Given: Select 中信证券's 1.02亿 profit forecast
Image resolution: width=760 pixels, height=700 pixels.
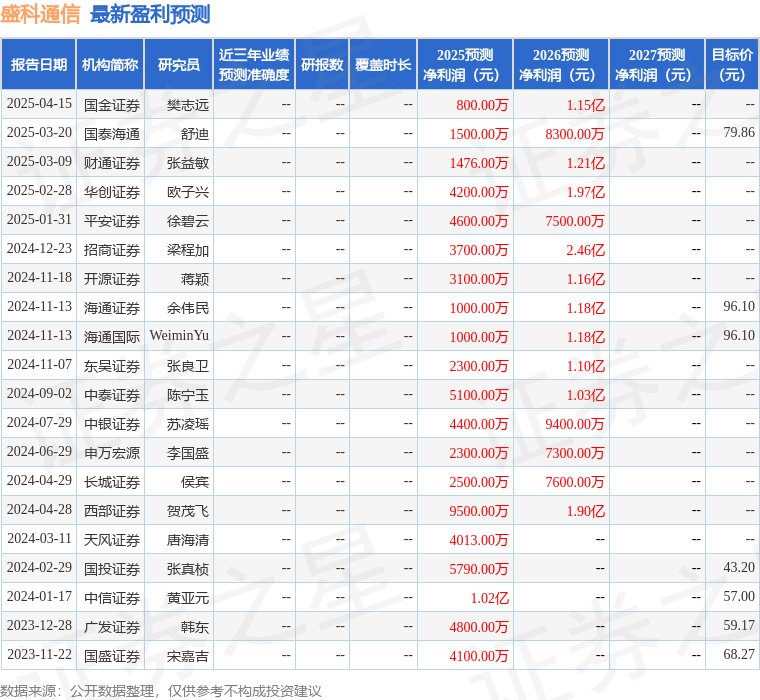Looking at the screenshot, I should 489,598.
